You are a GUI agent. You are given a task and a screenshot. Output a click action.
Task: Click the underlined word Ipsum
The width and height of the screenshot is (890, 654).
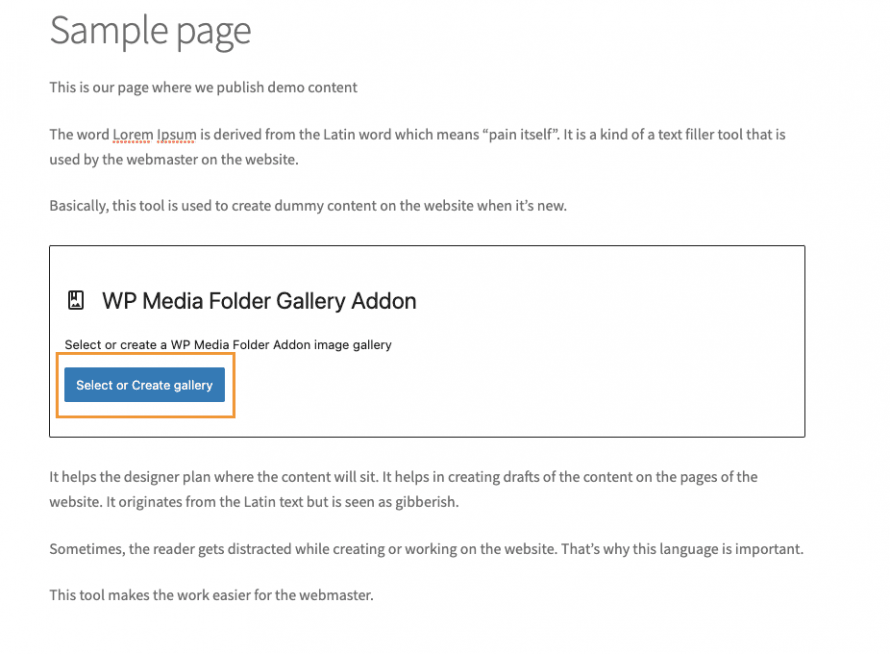tap(177, 134)
